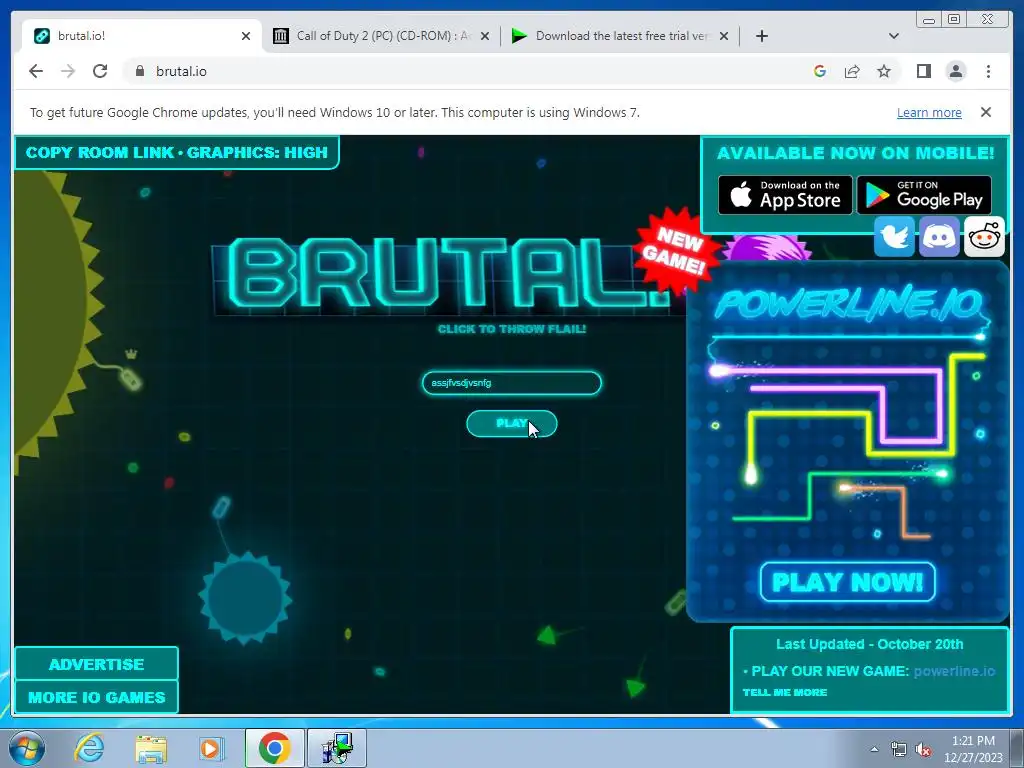Open the Chrome side panel
1024x768 pixels.
click(x=923, y=71)
